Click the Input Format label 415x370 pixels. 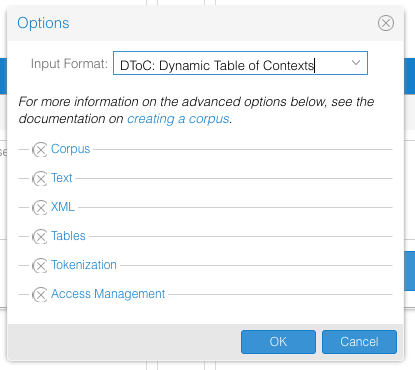(69, 63)
